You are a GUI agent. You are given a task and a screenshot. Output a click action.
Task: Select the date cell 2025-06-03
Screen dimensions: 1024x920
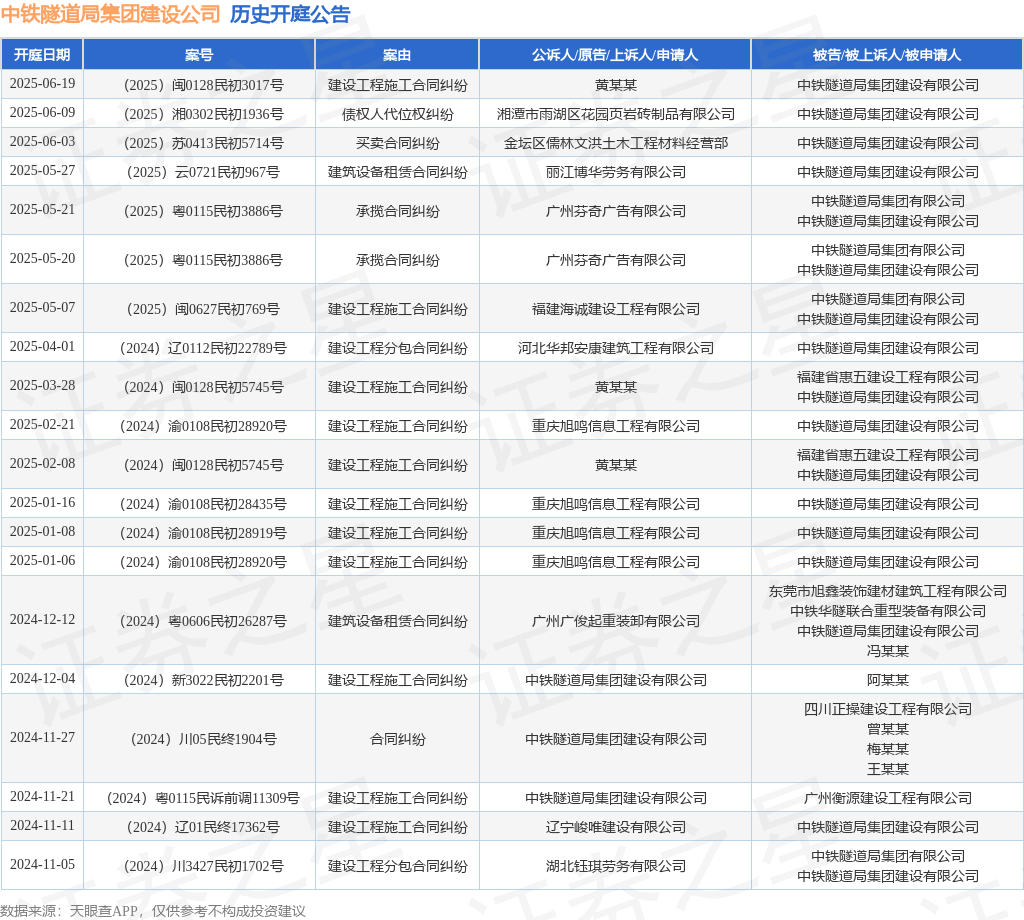pyautogui.click(x=42, y=142)
